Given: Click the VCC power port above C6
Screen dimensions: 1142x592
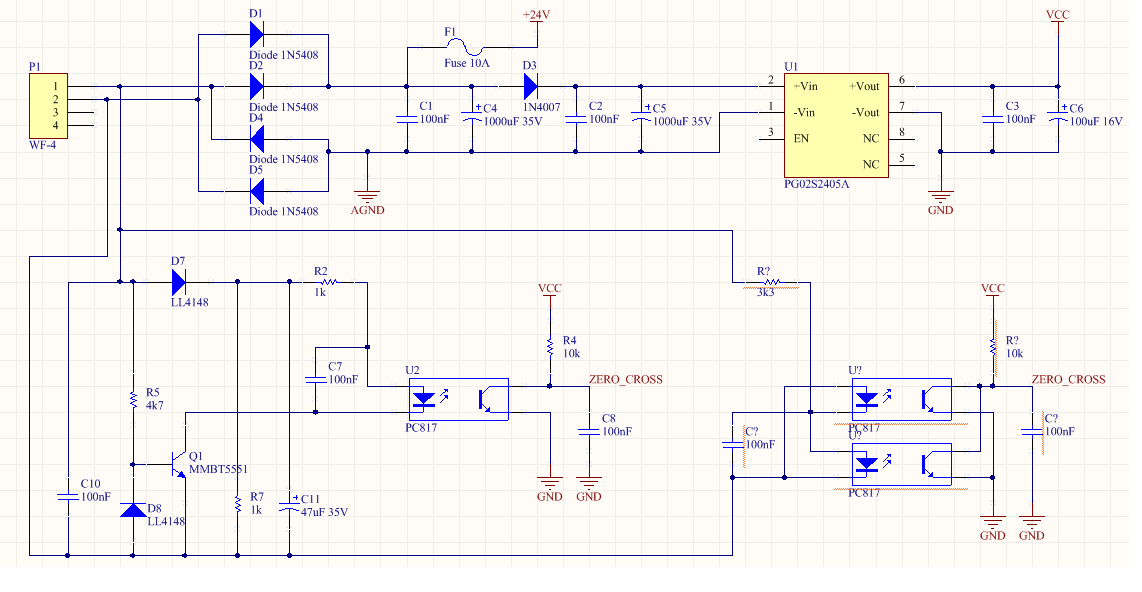Looking at the screenshot, I should tap(1057, 16).
